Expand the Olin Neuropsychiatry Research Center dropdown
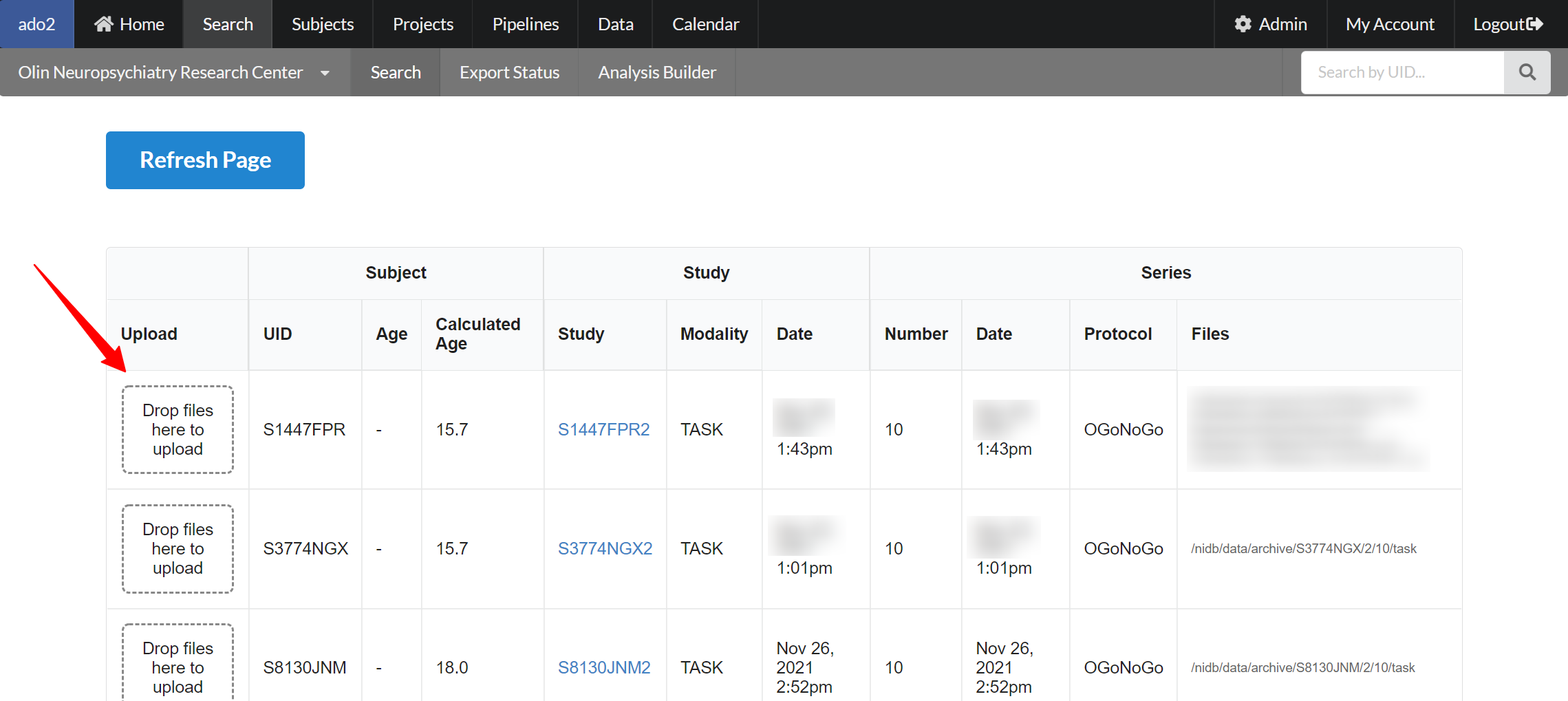1568x701 pixels. pos(325,73)
